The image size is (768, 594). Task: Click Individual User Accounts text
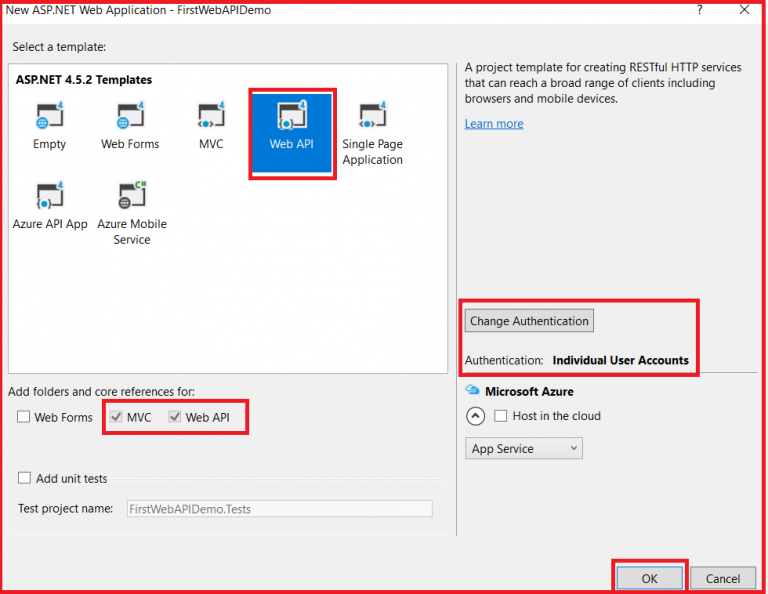pyautogui.click(x=621, y=360)
